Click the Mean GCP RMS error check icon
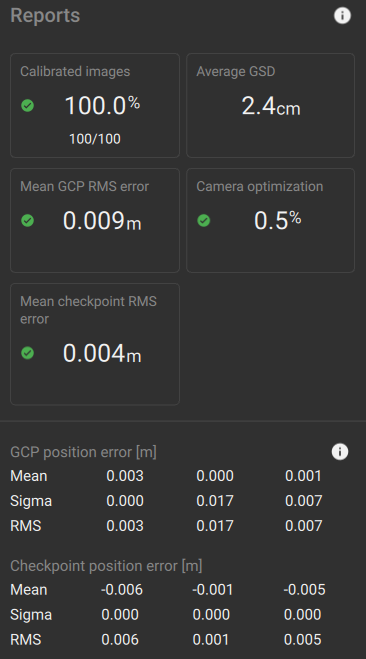 tap(28, 221)
